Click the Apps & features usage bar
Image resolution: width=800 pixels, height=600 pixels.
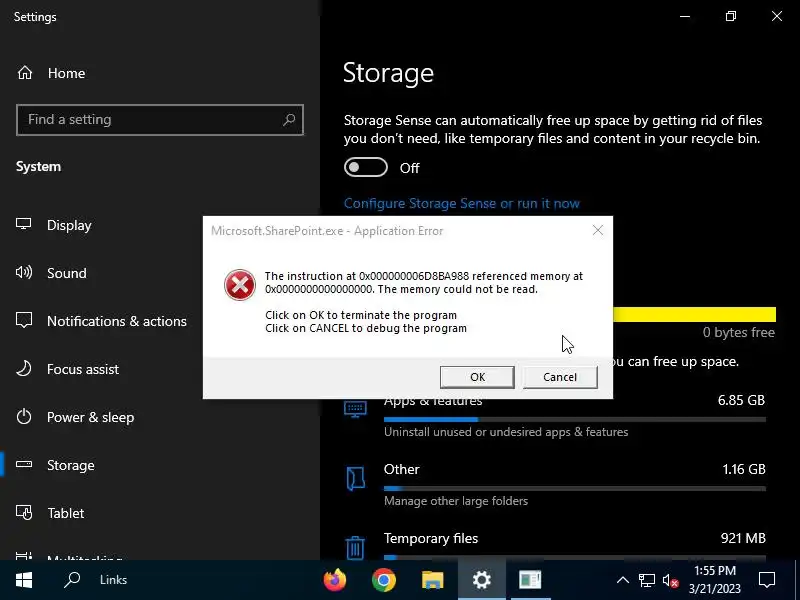(574, 419)
